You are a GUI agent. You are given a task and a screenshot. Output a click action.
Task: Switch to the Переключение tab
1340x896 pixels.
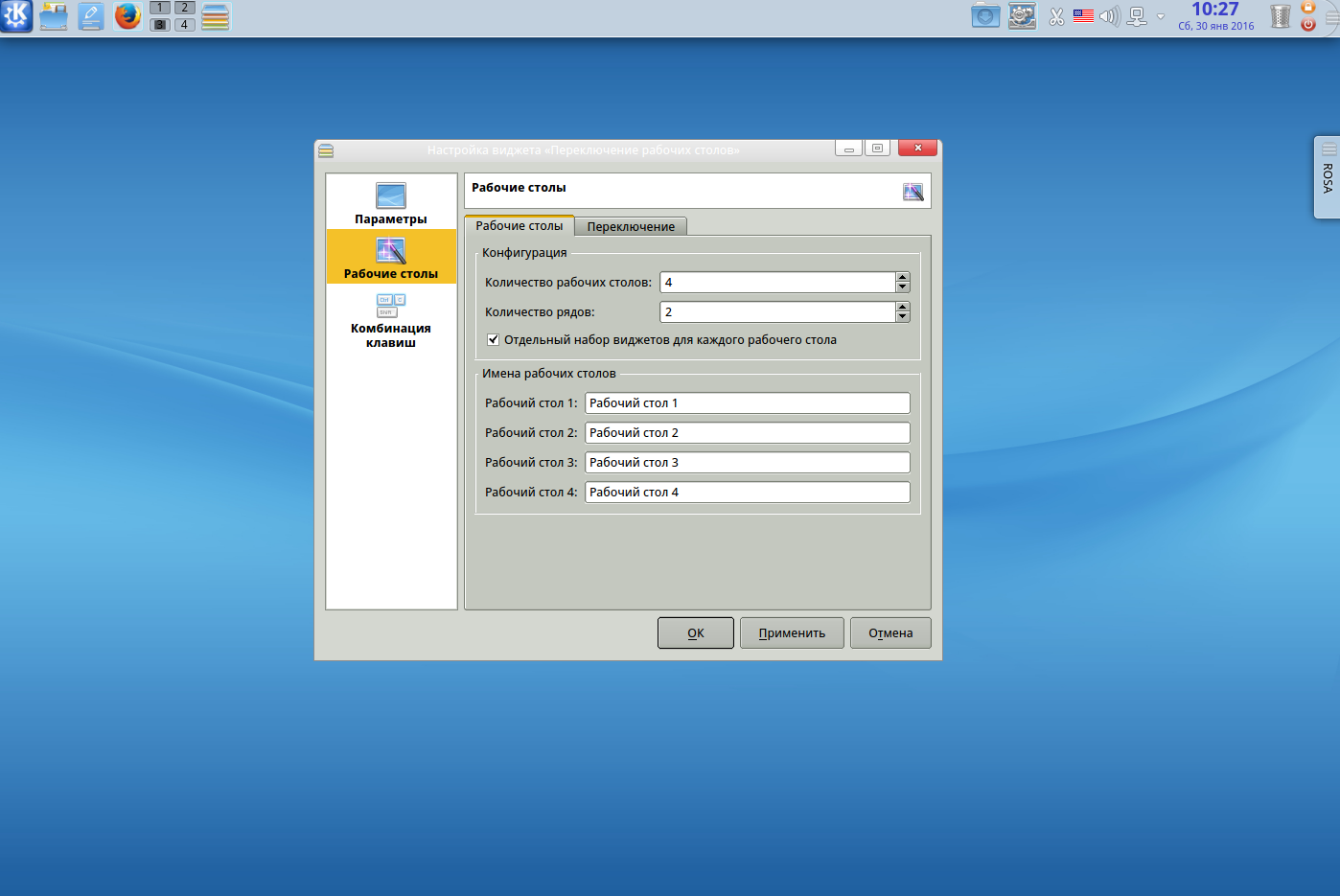pyautogui.click(x=631, y=227)
